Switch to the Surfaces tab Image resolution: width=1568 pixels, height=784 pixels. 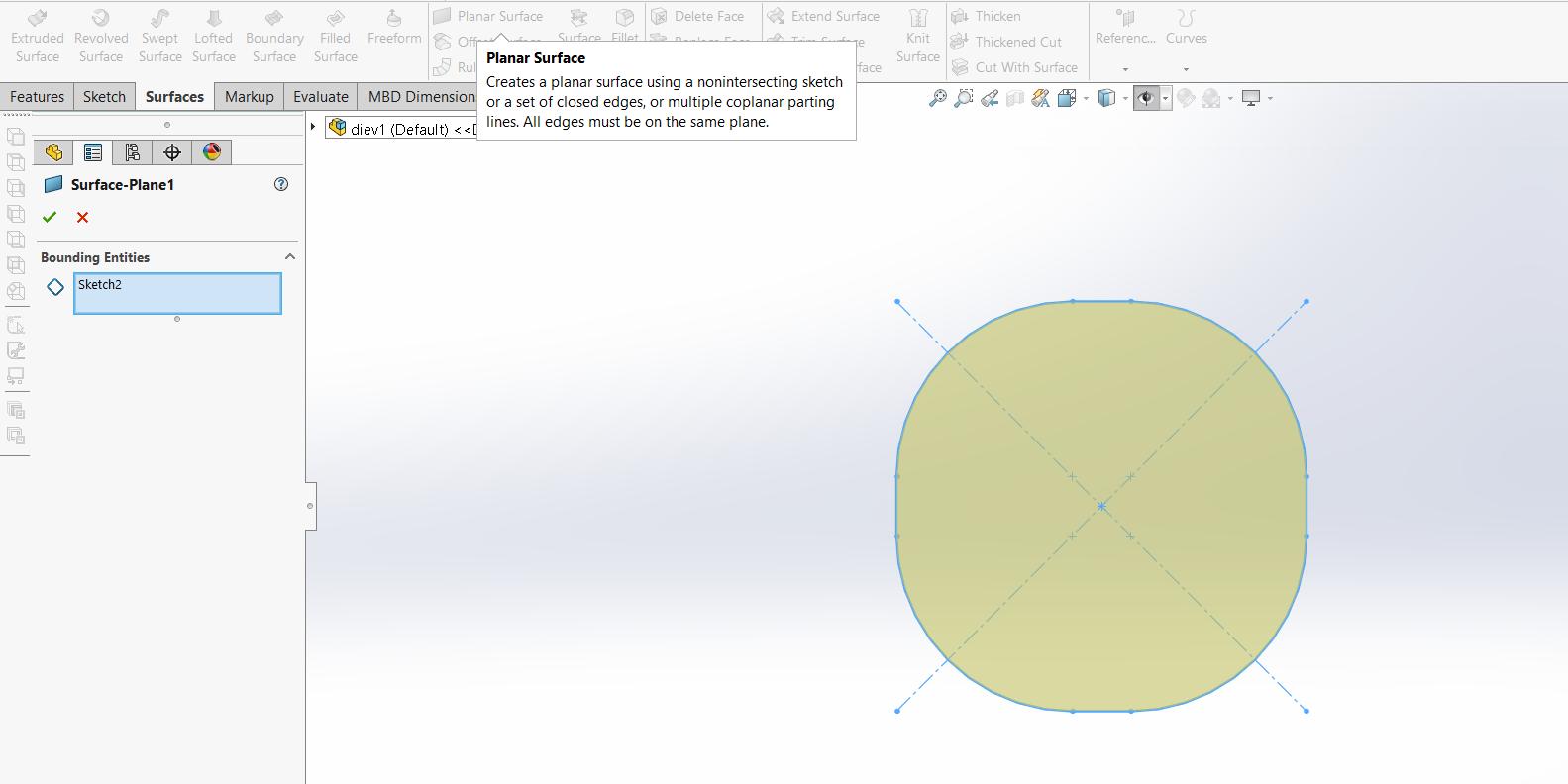[174, 96]
